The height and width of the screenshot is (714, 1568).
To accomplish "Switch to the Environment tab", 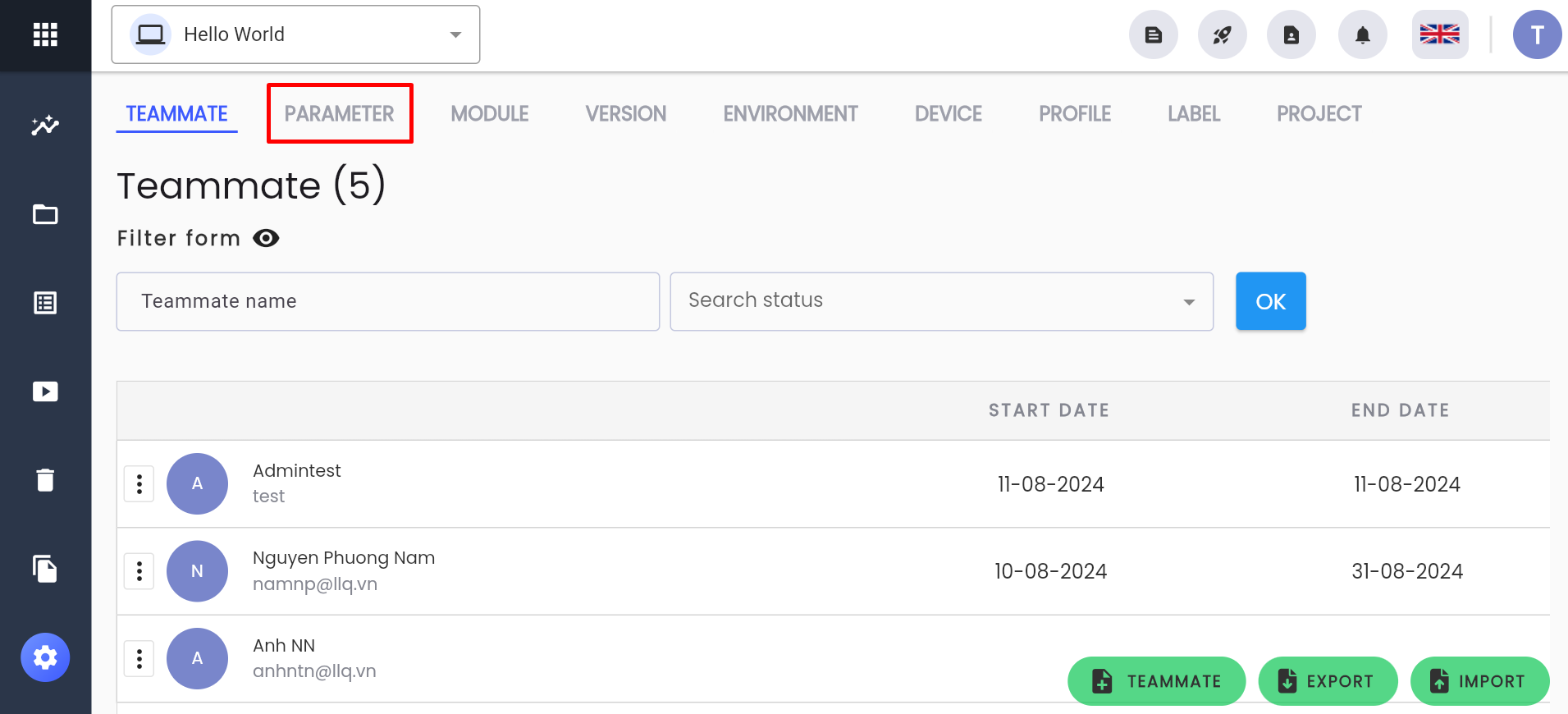I will coord(791,114).
